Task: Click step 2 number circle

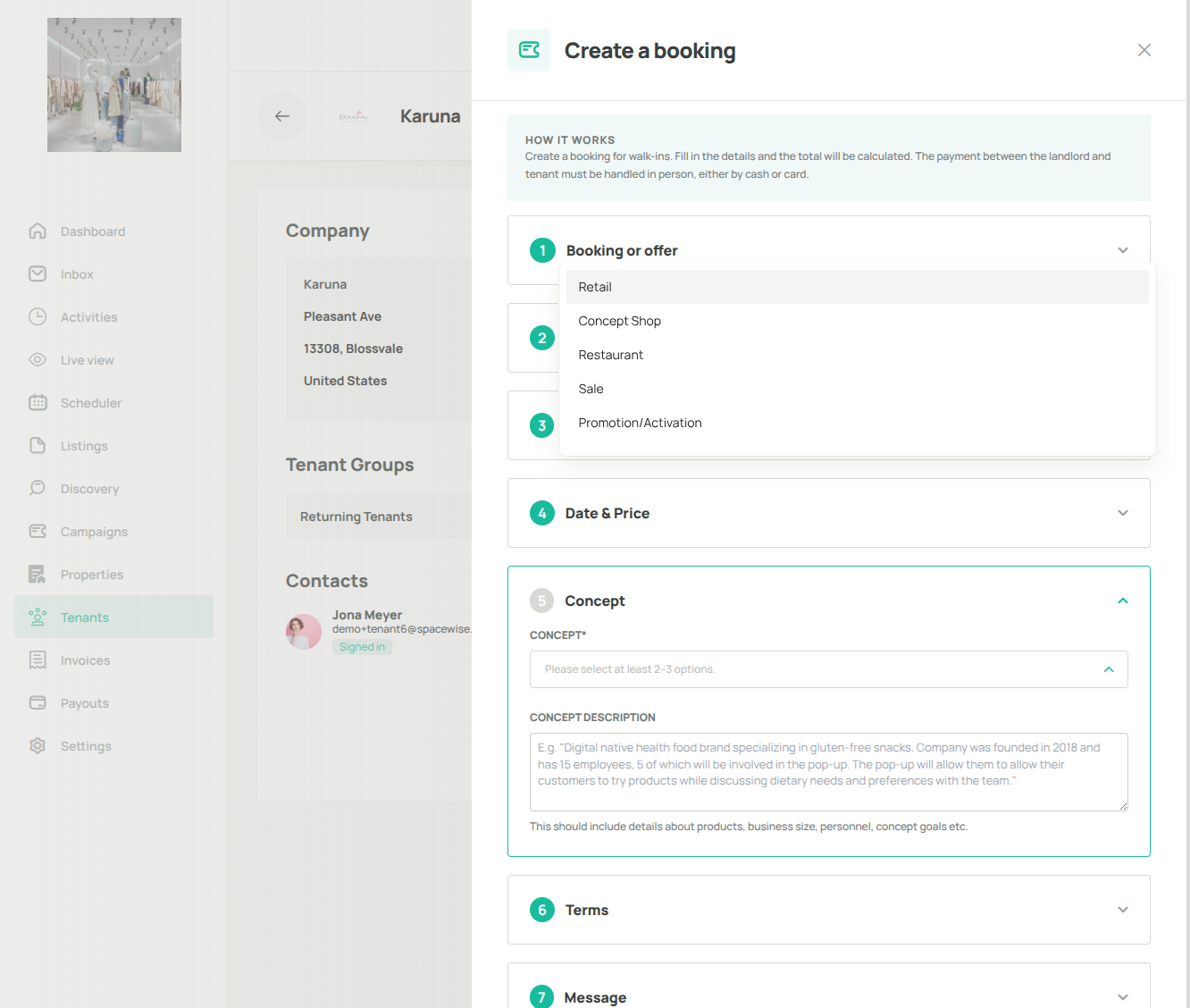Action: [x=542, y=338]
